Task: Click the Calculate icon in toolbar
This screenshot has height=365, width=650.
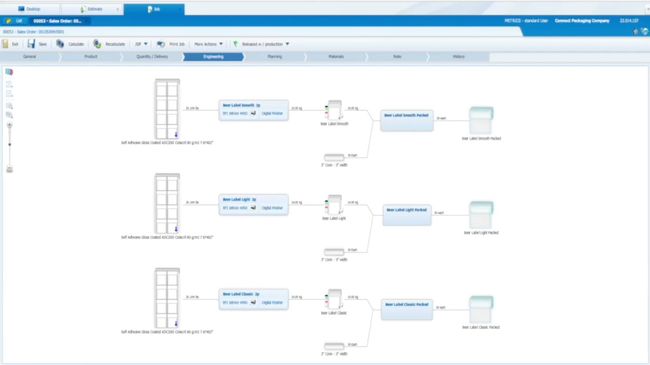Action: [60, 44]
